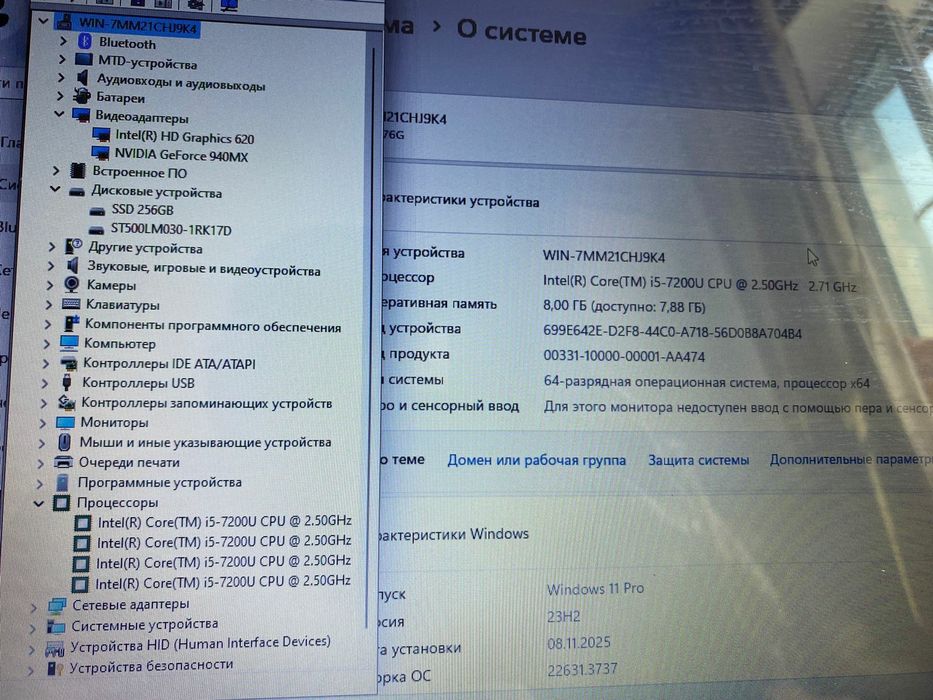Select Мыши и иные указывающие устройства icon
This screenshot has height=700, width=933.
tap(65, 442)
